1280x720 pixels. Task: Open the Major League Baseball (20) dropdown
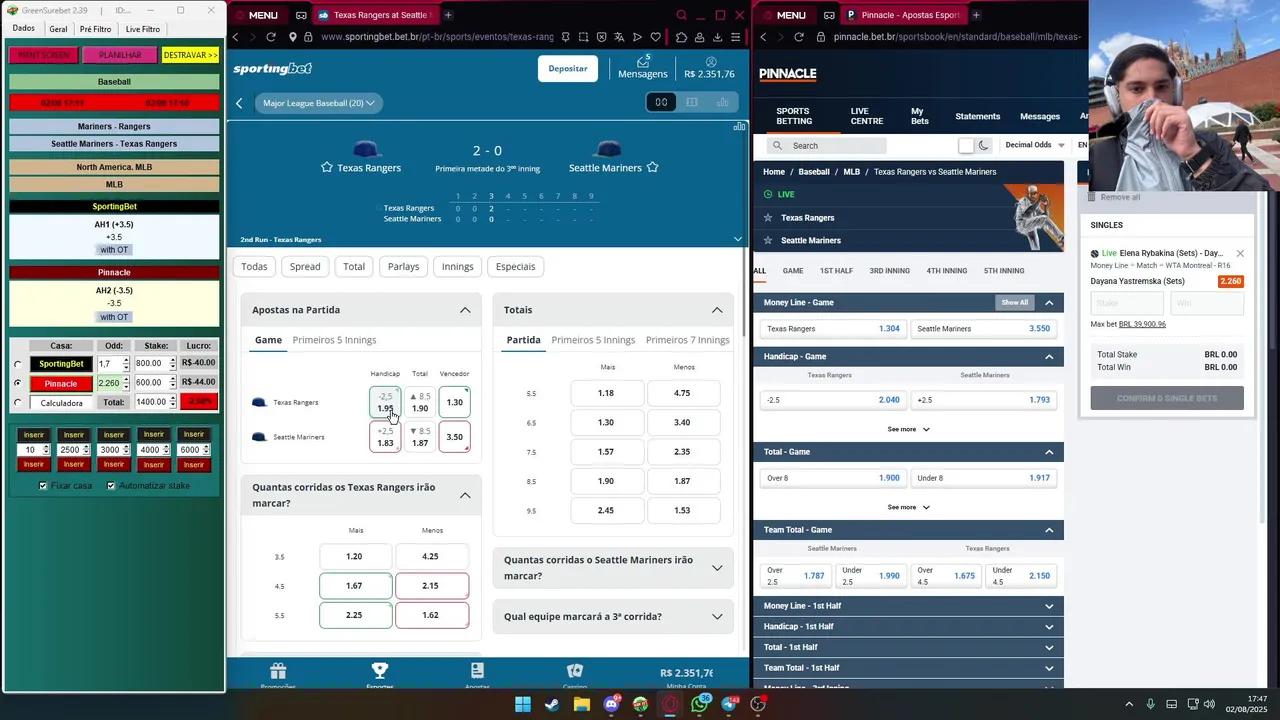318,103
